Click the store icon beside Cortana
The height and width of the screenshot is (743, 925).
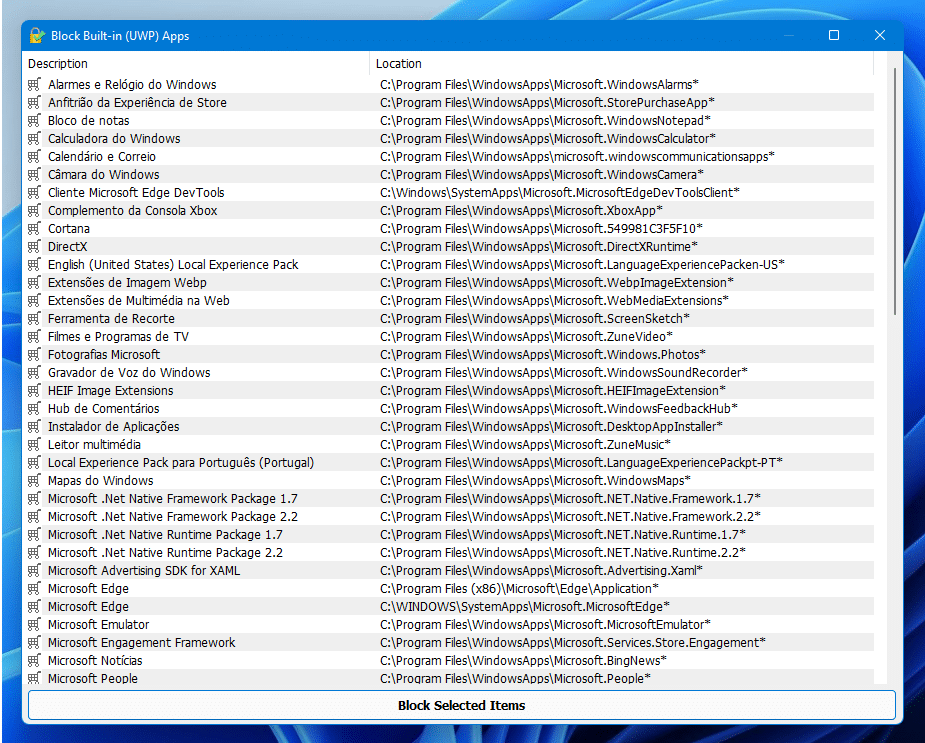[34, 228]
